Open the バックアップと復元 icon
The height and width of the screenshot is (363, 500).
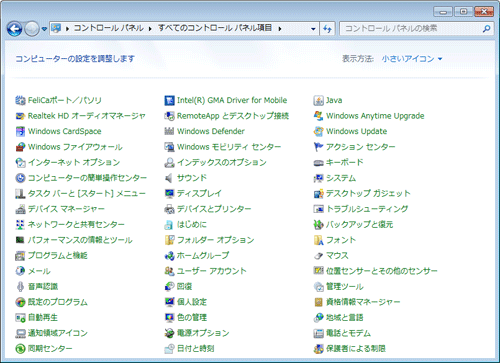(319, 224)
